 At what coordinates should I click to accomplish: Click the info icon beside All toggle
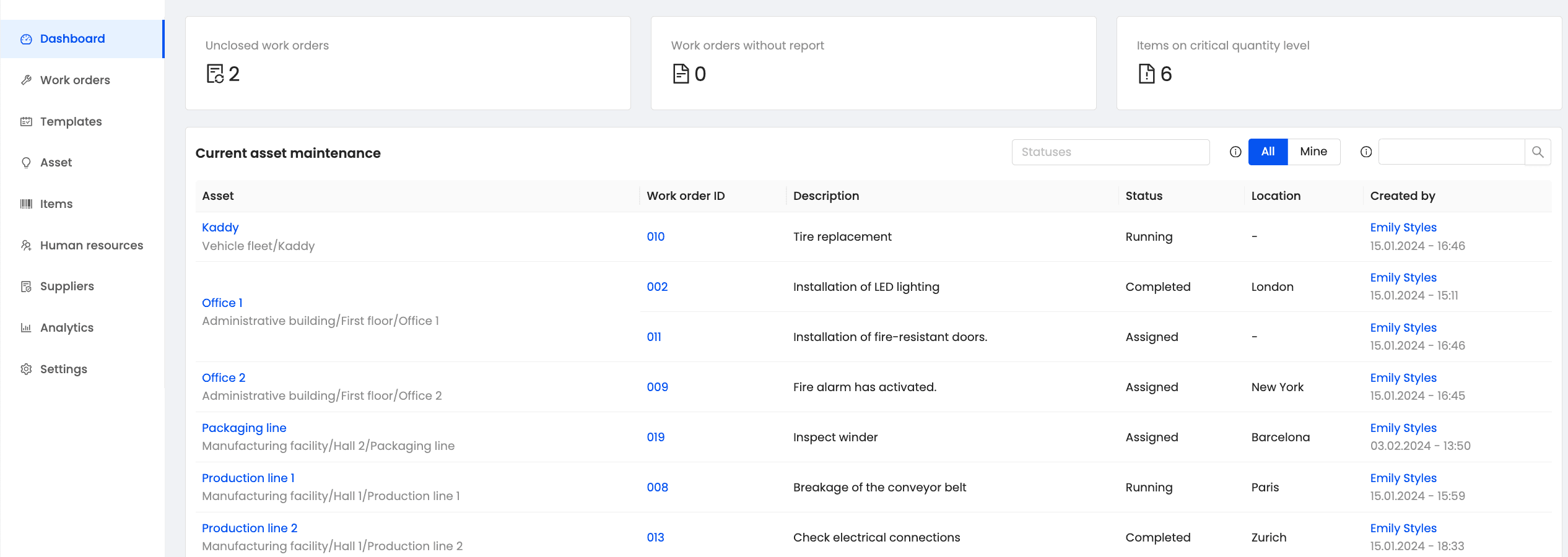click(1235, 152)
